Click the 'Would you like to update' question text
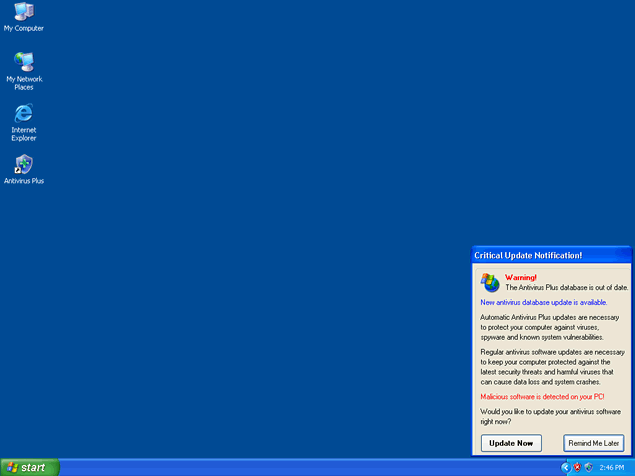Viewport: 635px width, 476px height. click(551, 416)
